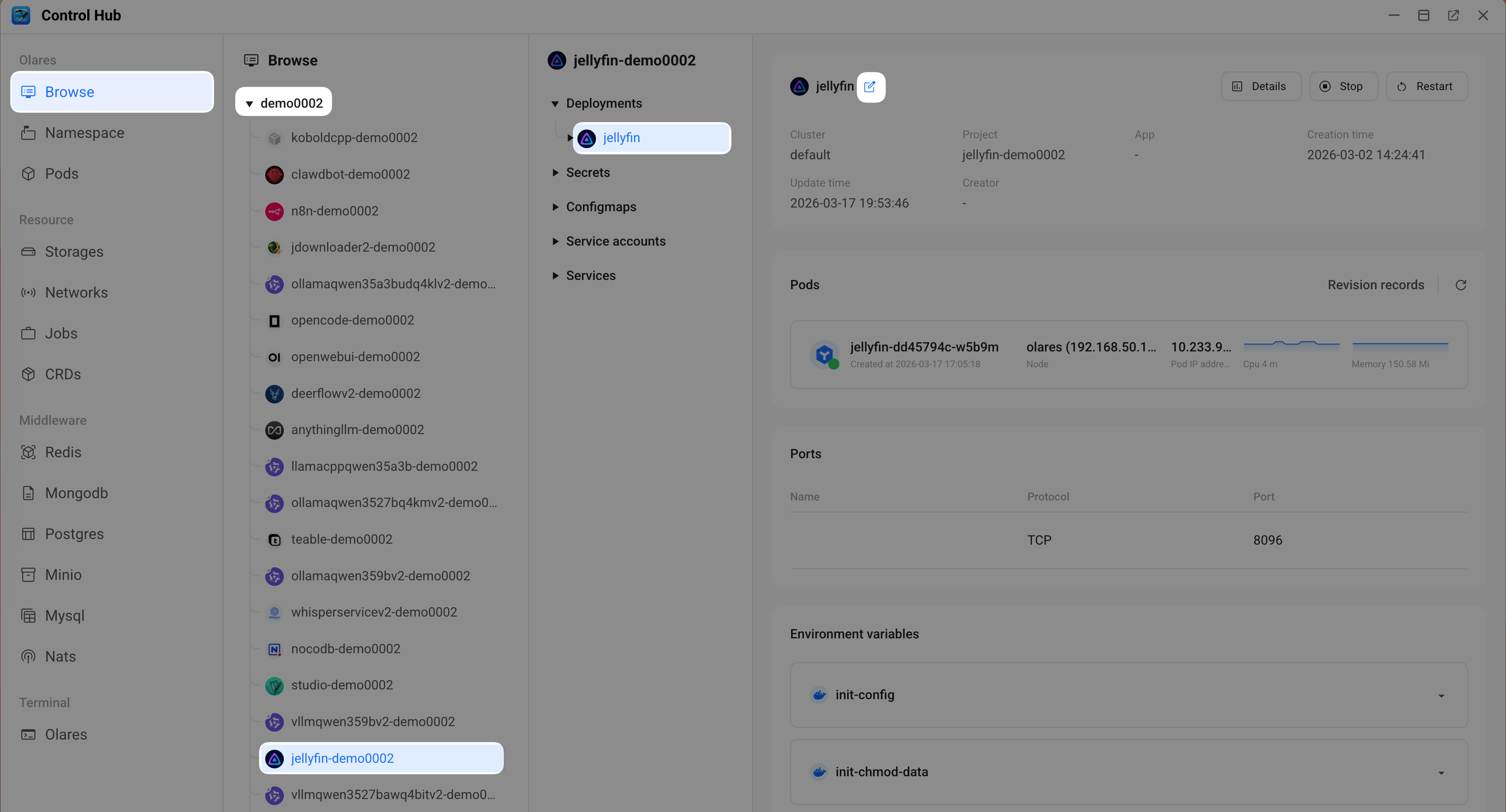The width and height of the screenshot is (1506, 812).
Task: Open Revision records
Action: click(1375, 285)
